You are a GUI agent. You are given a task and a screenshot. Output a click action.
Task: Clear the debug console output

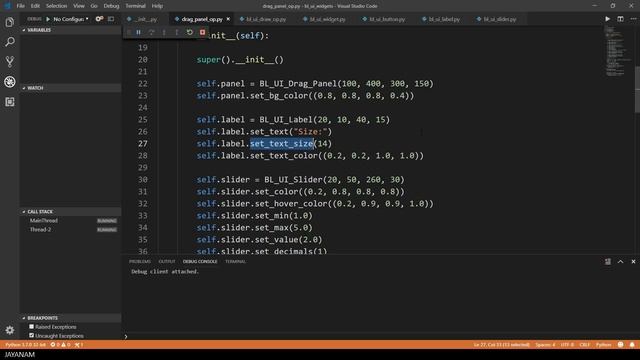[x=608, y=262]
